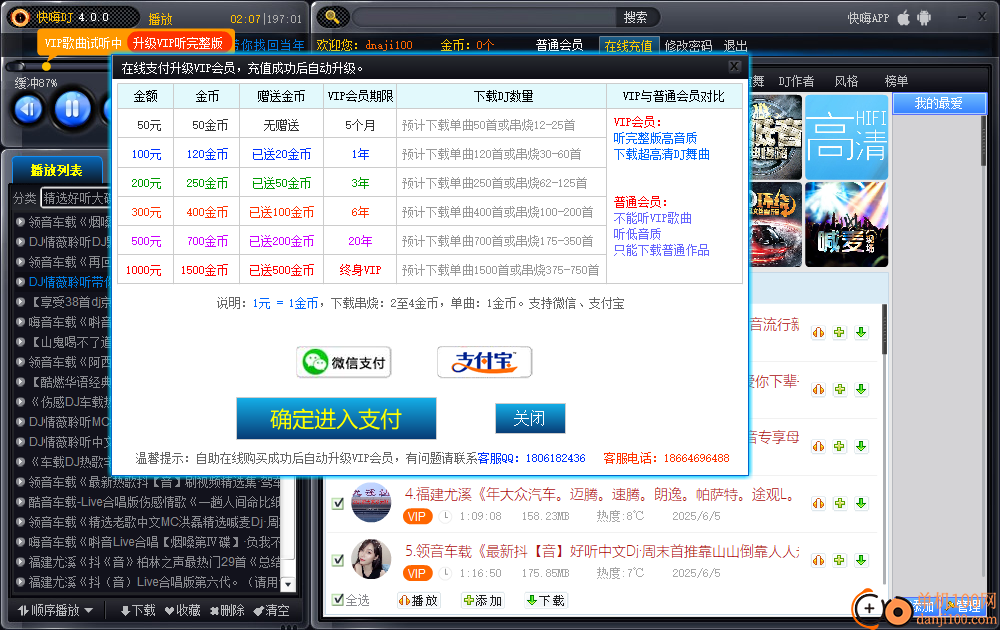The image size is (1000, 630).
Task: Open the 顺序播放 play-mode dropdown
Action: coord(55,610)
